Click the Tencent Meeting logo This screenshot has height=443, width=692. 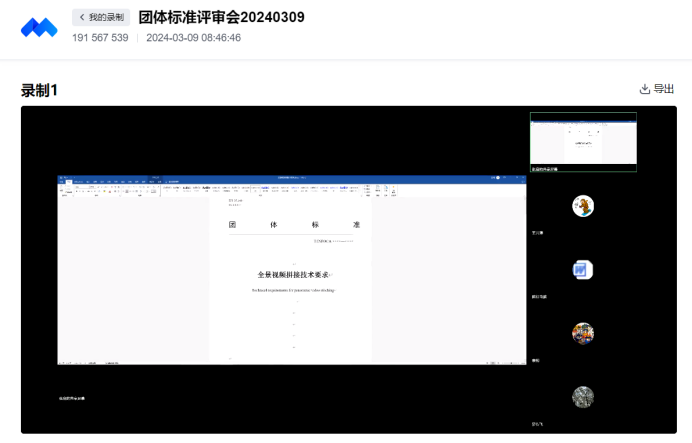pos(39,27)
